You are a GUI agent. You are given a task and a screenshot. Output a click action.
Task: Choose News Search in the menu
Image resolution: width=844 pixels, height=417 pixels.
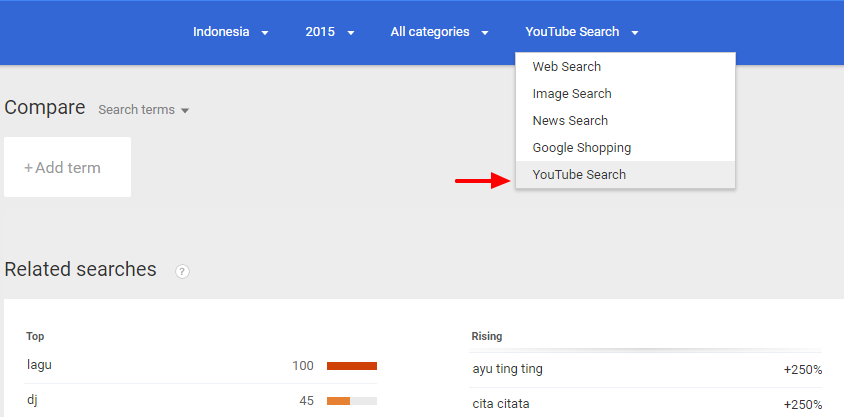point(625,121)
